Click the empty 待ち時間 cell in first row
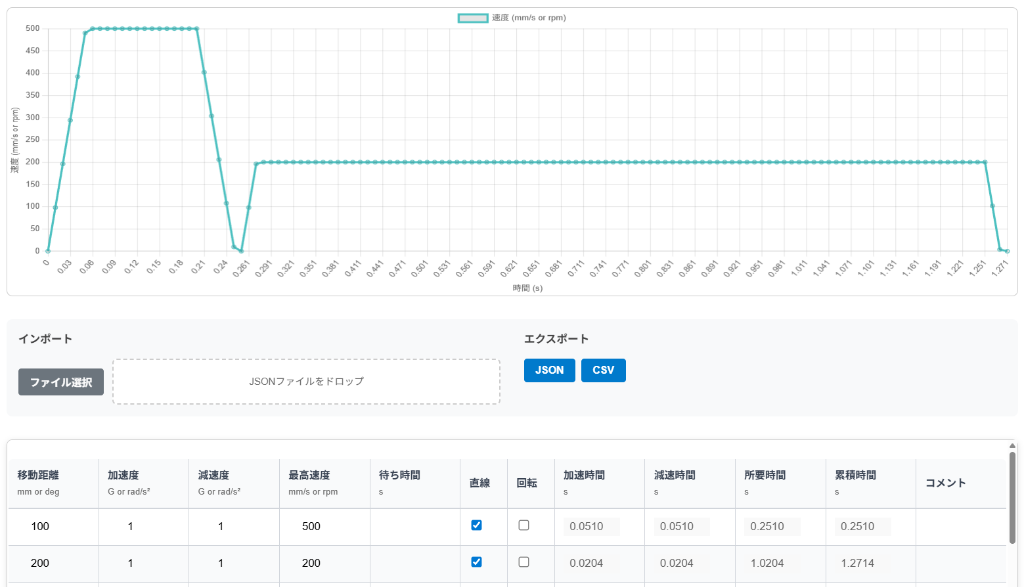 point(414,526)
